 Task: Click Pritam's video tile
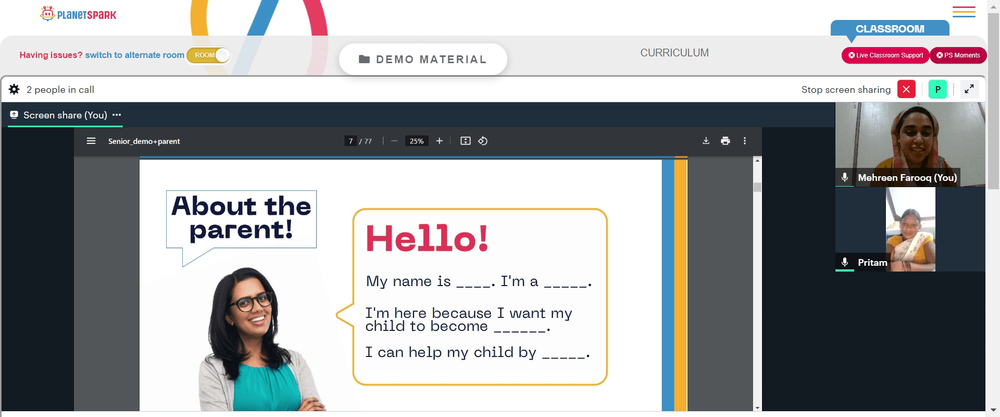(x=910, y=230)
